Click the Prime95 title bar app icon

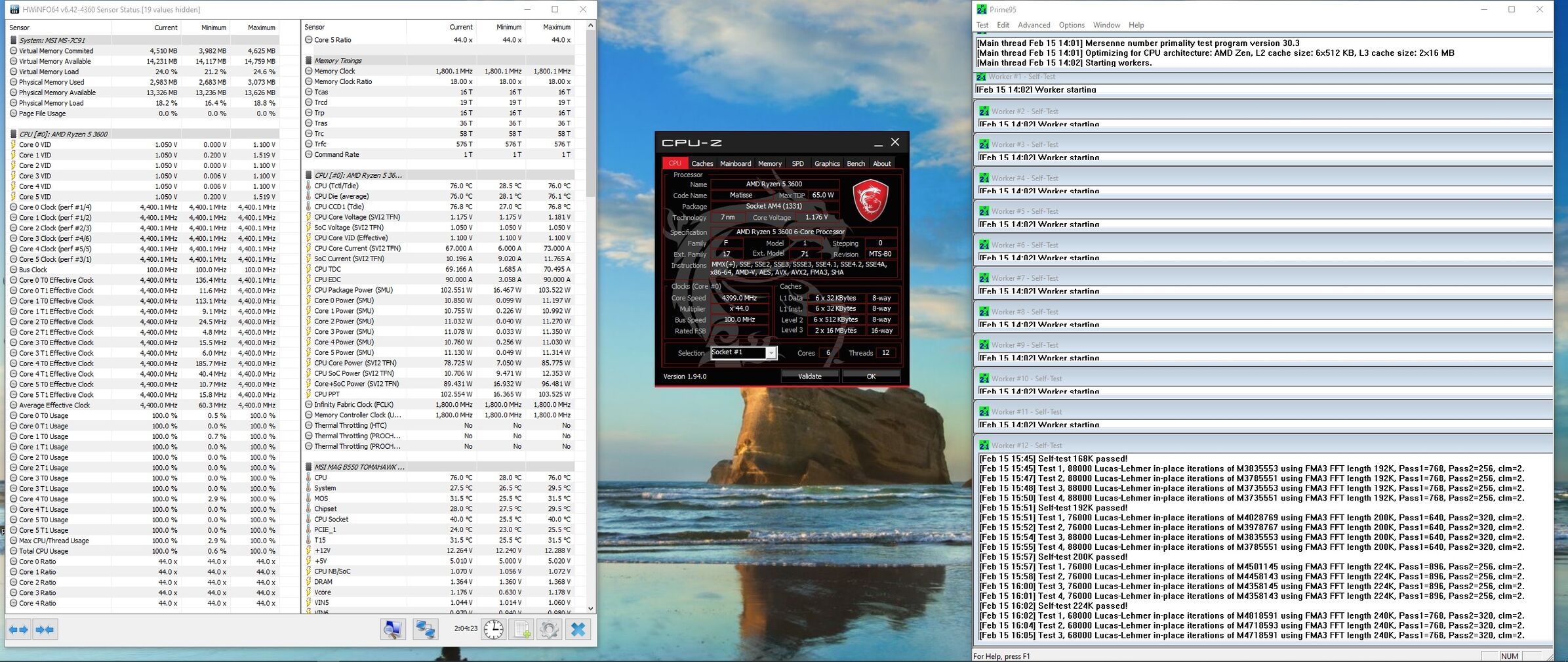click(981, 9)
